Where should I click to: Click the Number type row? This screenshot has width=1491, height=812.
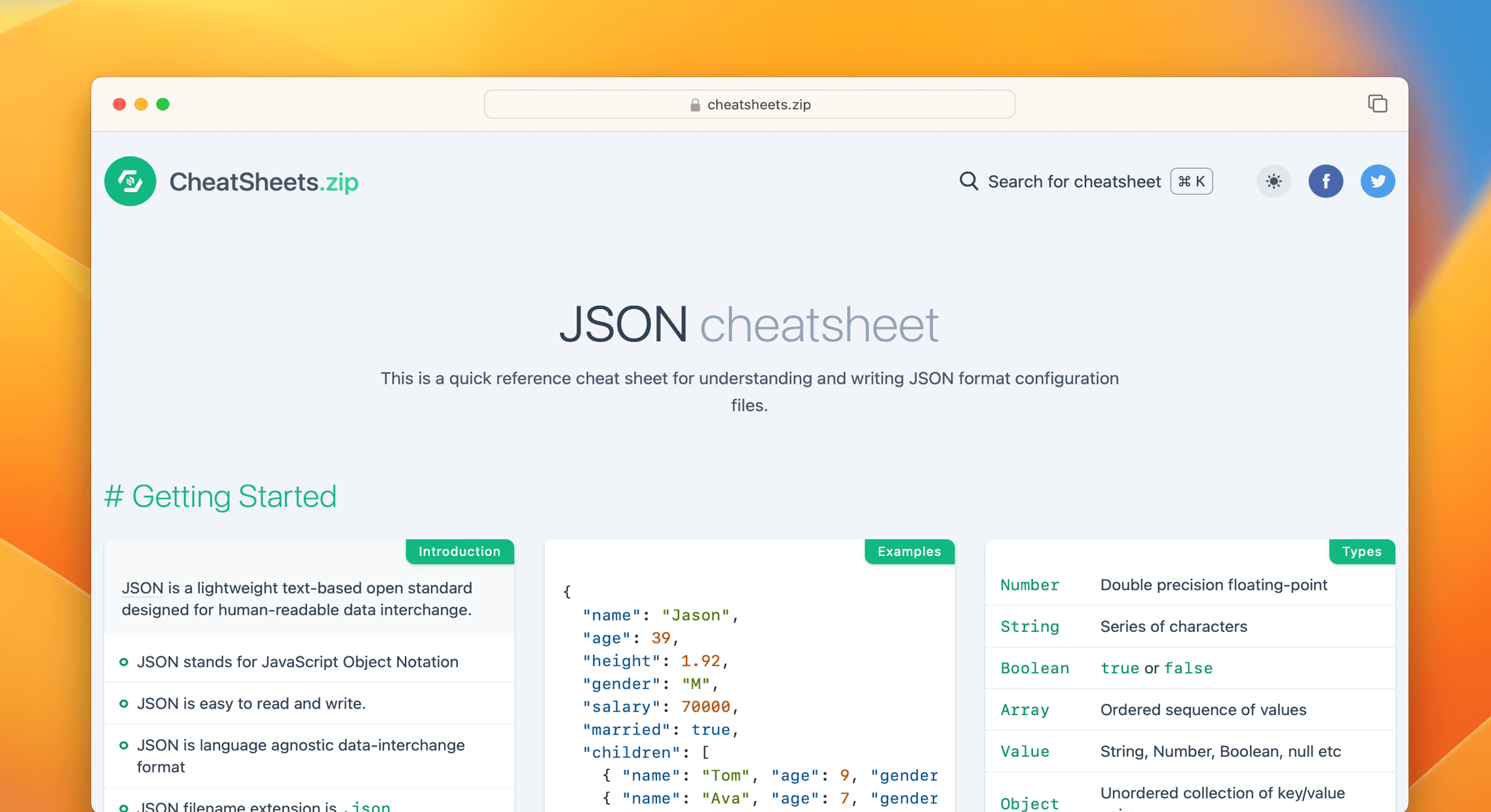click(1029, 585)
